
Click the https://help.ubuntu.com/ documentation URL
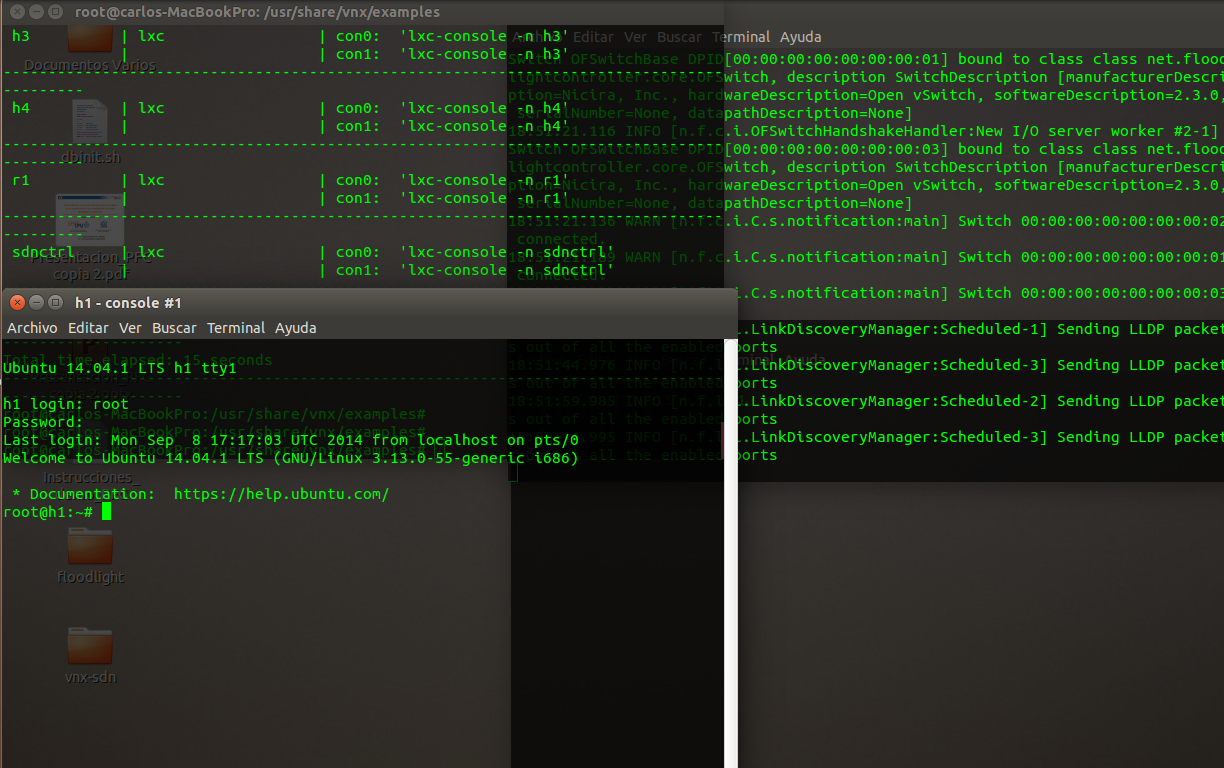[281, 494]
